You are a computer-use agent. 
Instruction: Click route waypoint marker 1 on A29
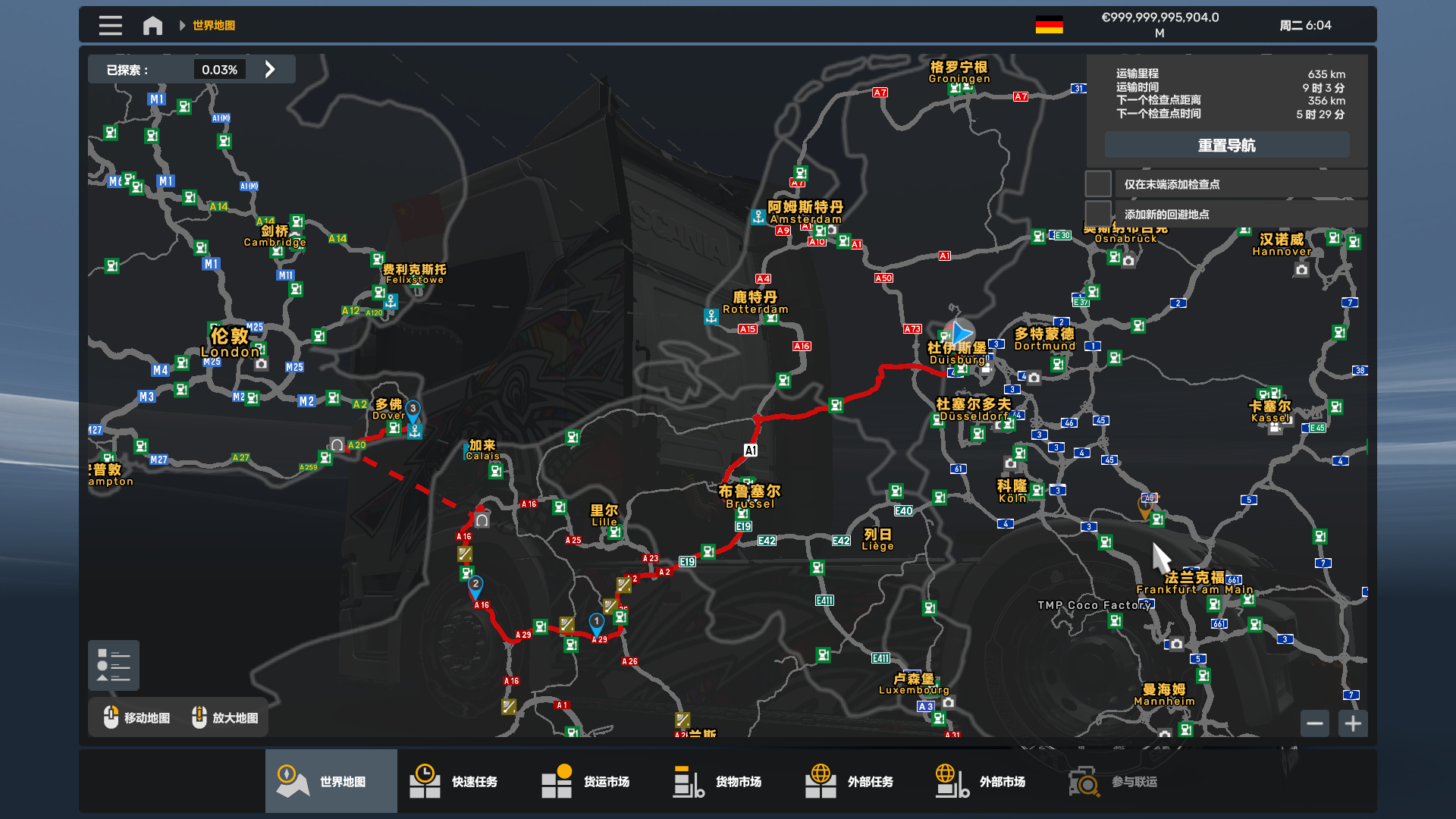pos(597,624)
